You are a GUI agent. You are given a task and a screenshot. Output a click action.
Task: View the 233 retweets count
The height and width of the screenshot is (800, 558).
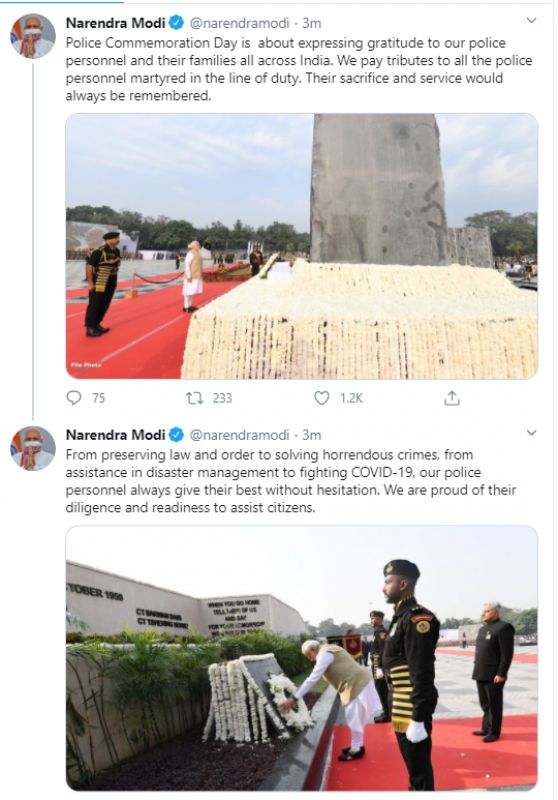coord(222,398)
